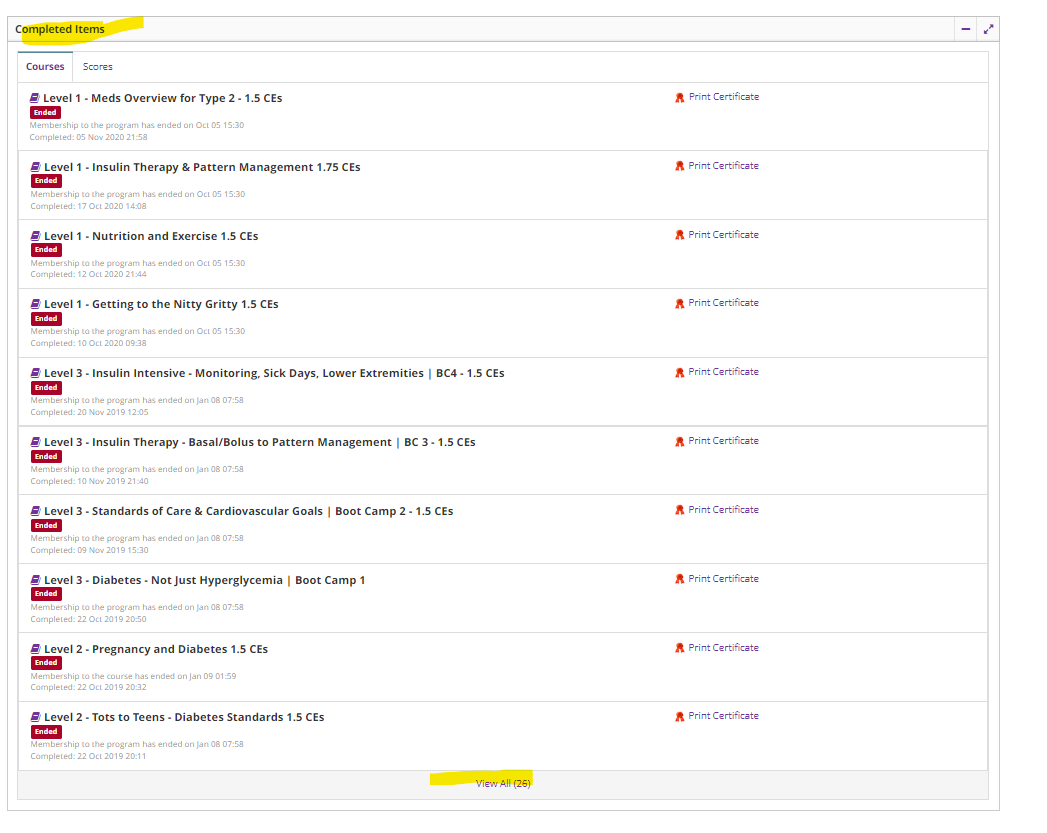Print certificate for Getting to the Nitty Gritty
Image resolution: width=1047 pixels, height=833 pixels.
(723, 303)
